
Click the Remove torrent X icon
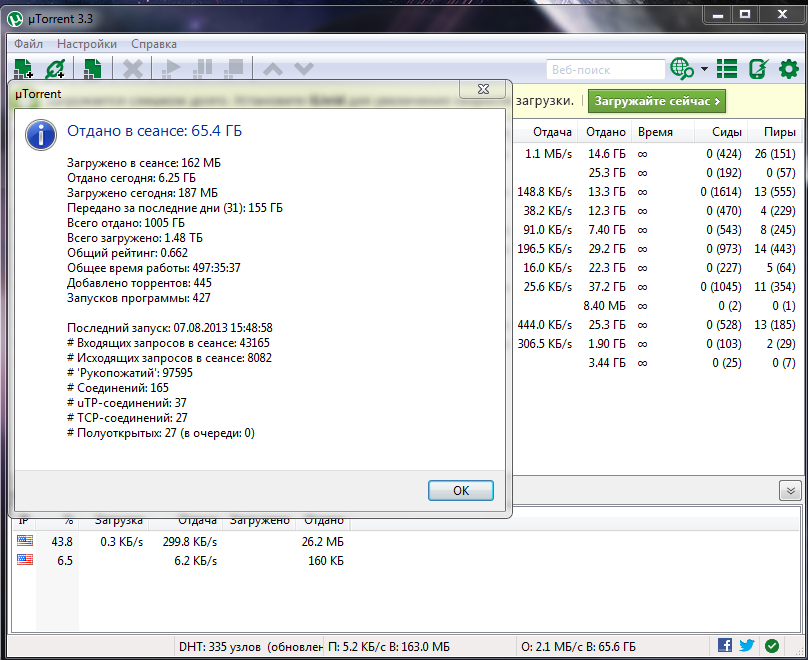point(132,69)
